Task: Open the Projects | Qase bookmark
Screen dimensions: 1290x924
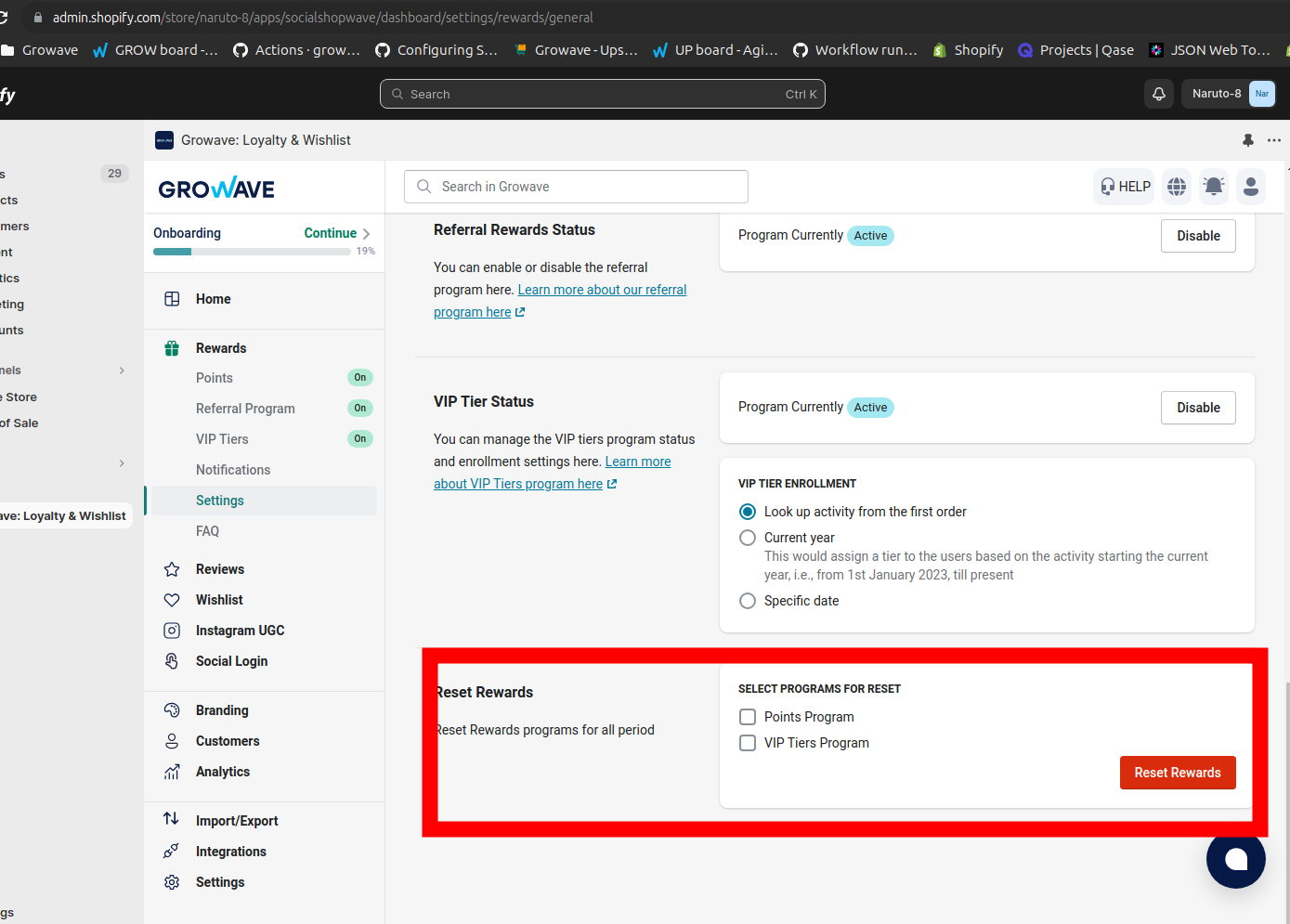Action: 1076,50
